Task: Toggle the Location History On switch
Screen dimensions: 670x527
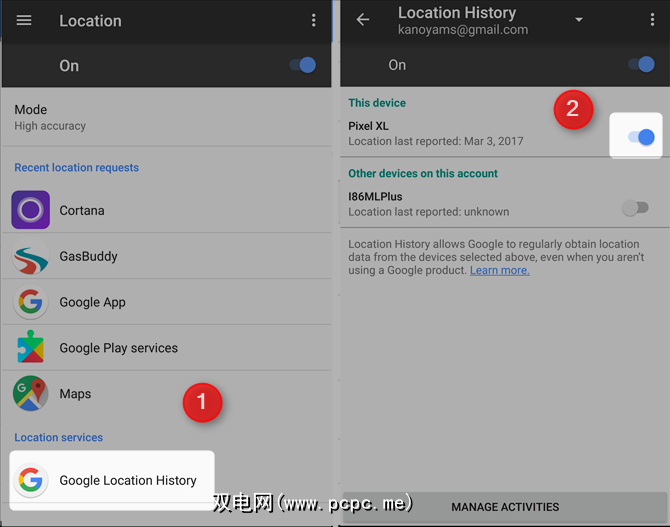Action: click(641, 65)
